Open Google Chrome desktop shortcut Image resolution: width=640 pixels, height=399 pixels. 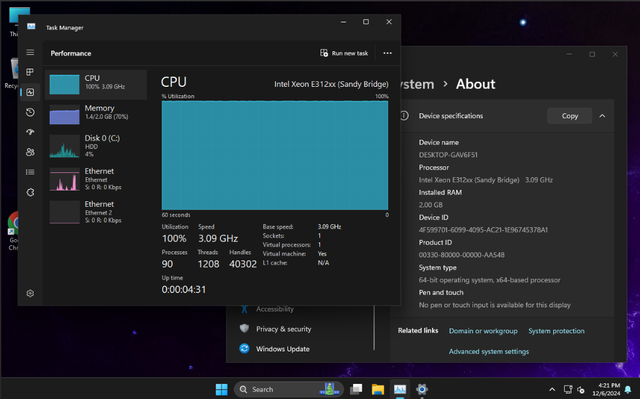13,231
